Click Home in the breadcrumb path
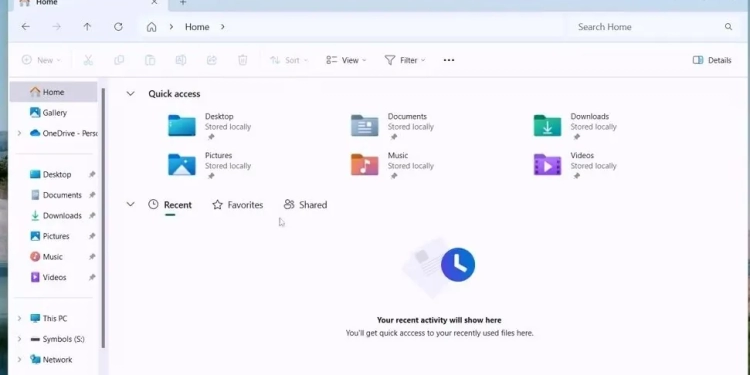 pyautogui.click(x=197, y=27)
